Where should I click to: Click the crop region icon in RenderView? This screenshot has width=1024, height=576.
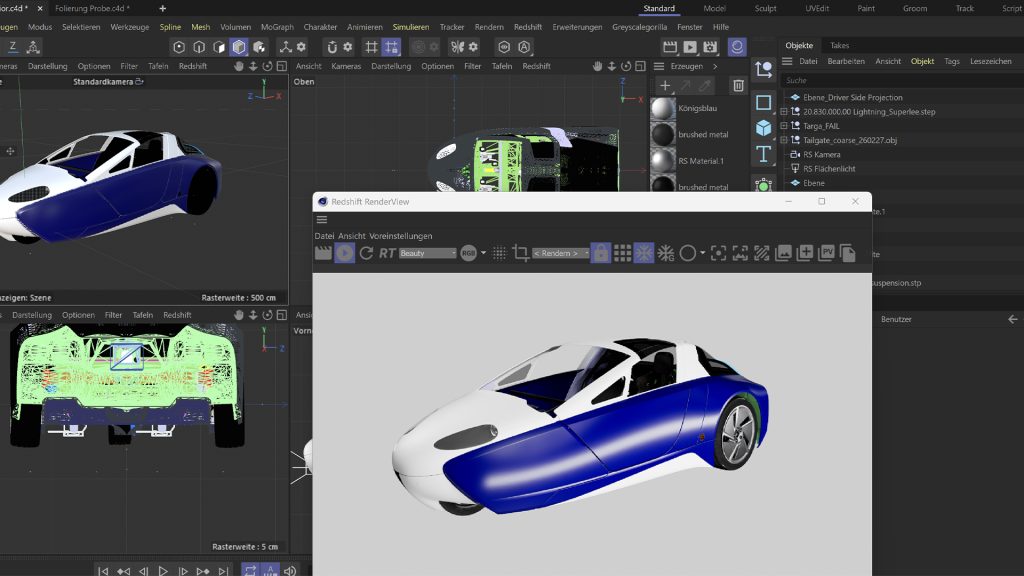pyautogui.click(x=520, y=253)
